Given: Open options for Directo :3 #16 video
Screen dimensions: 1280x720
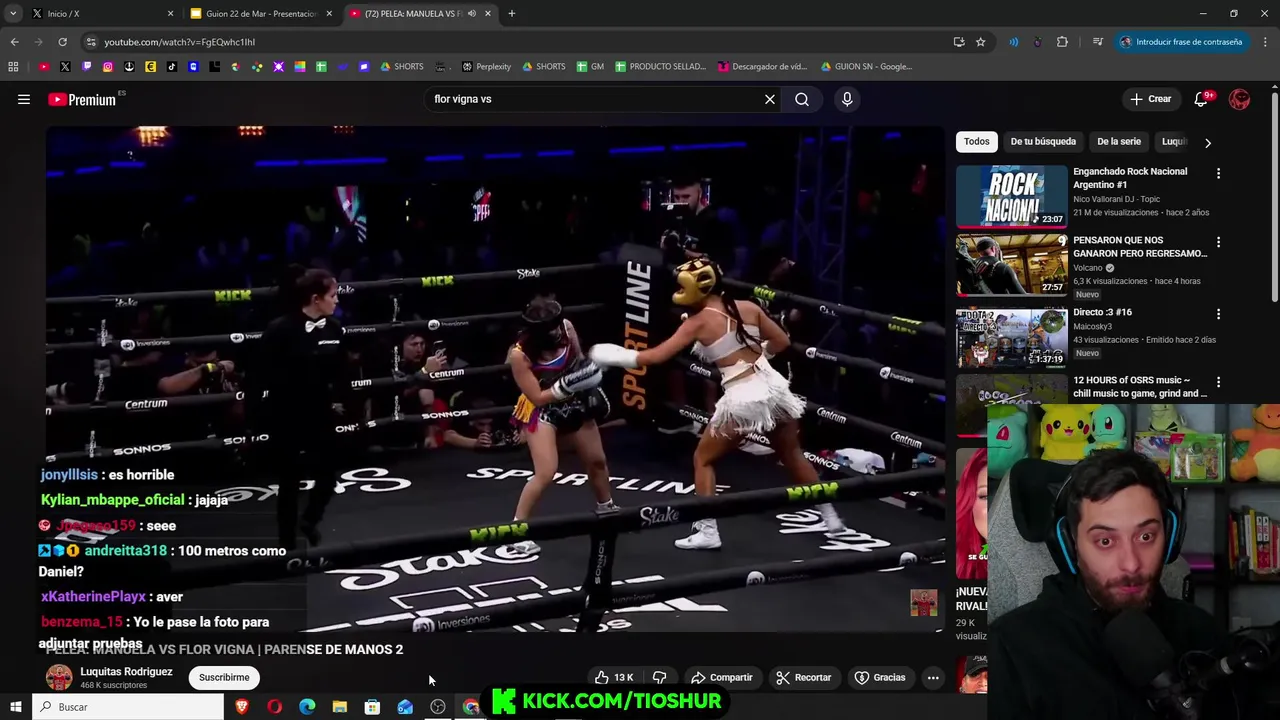Looking at the screenshot, I should pos(1218,314).
